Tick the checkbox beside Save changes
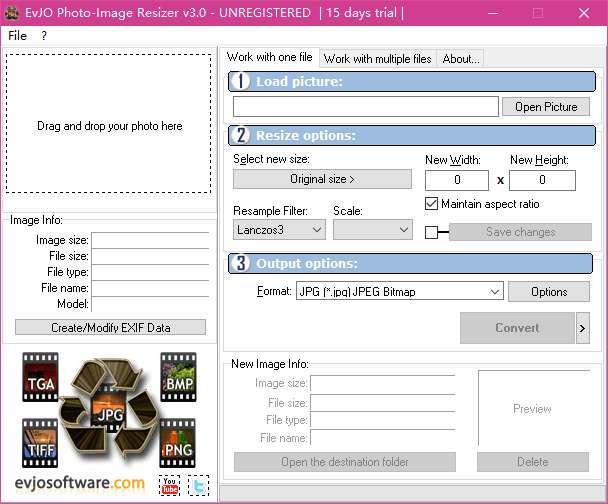This screenshot has width=608, height=504. coord(431,232)
